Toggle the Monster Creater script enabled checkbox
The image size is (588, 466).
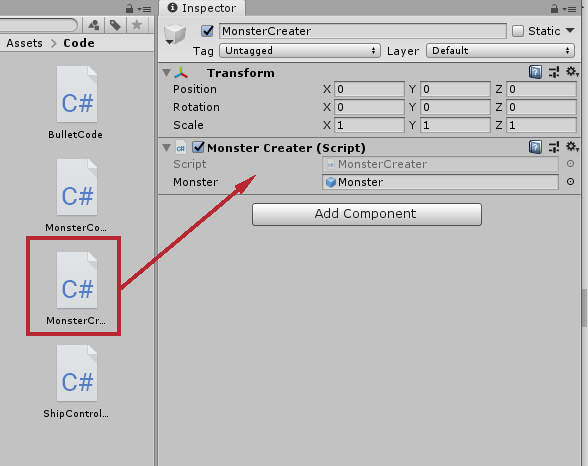coord(198,147)
